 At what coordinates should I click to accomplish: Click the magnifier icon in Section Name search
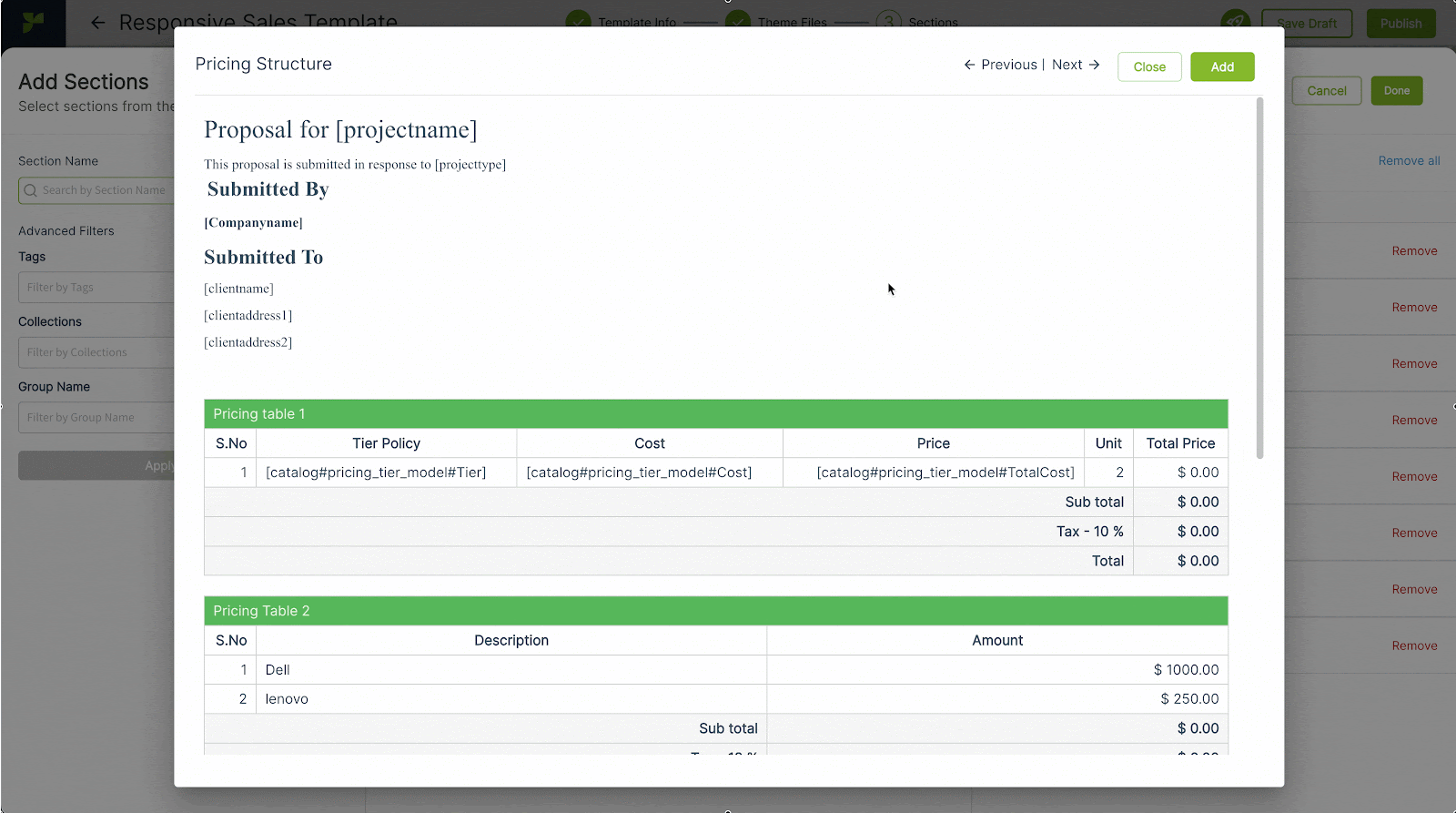31,190
